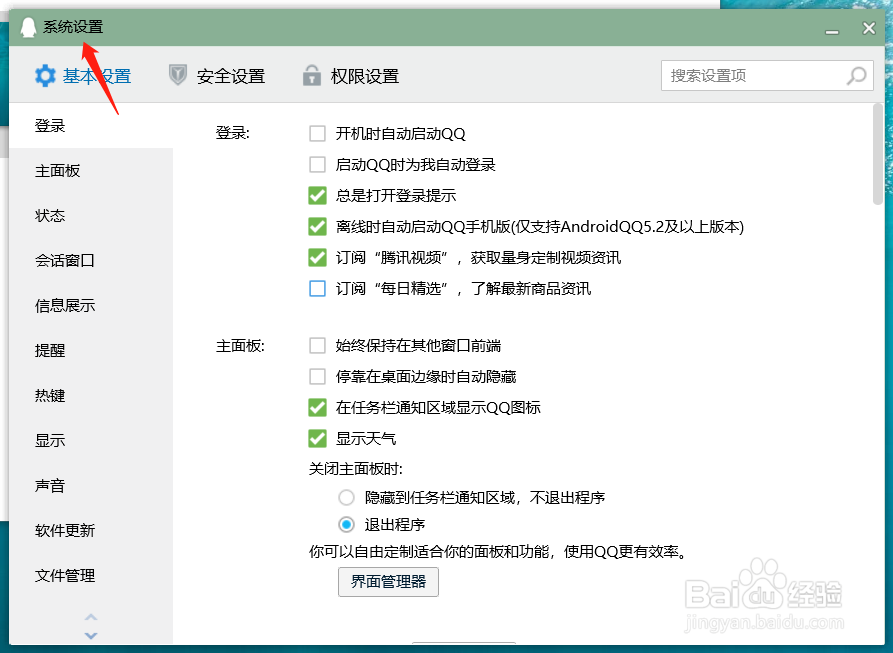Open 提醒 settings in sidebar
893x653 pixels.
[x=91, y=351]
